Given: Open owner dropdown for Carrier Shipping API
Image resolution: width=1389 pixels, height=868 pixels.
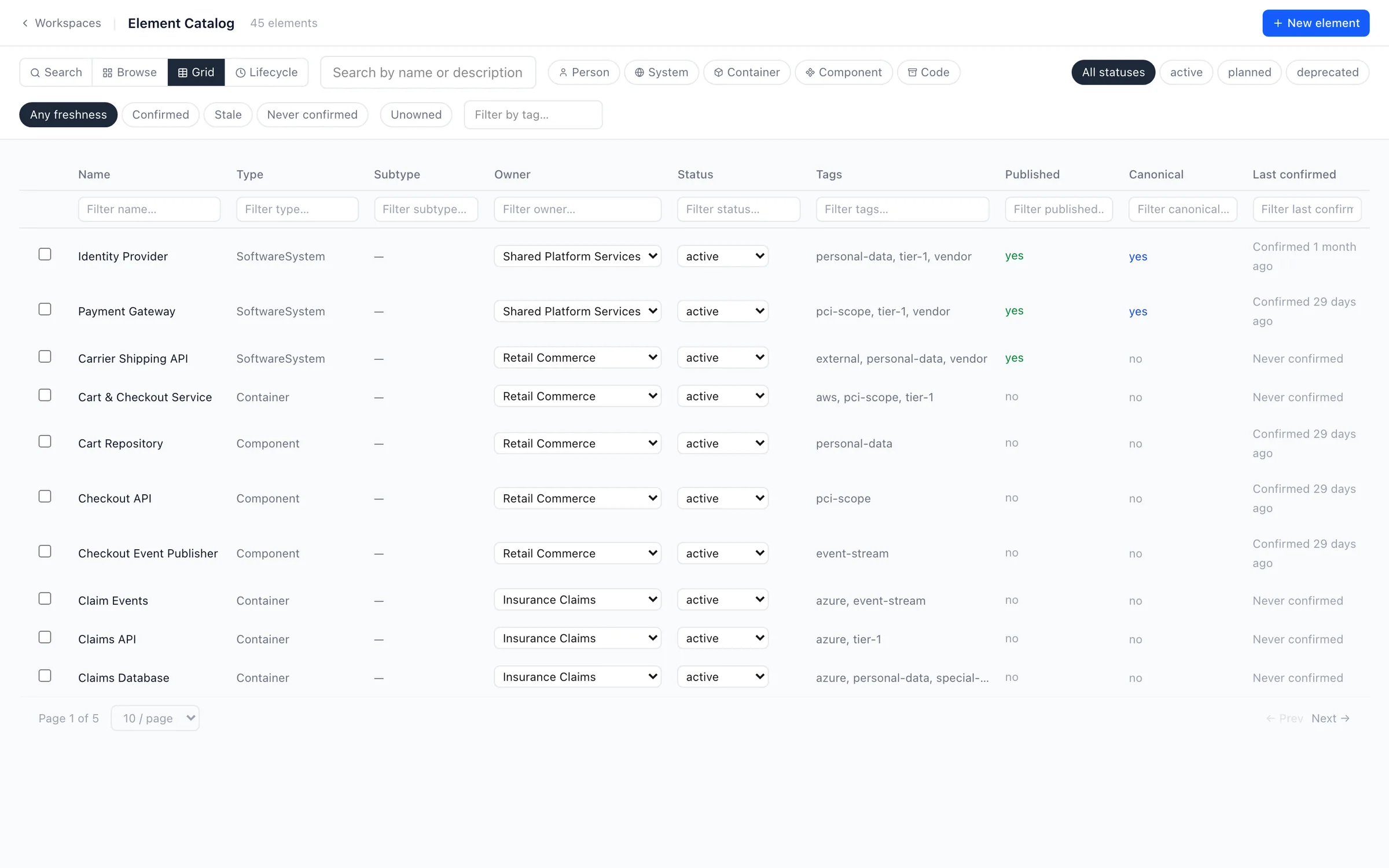Looking at the screenshot, I should click(x=578, y=358).
